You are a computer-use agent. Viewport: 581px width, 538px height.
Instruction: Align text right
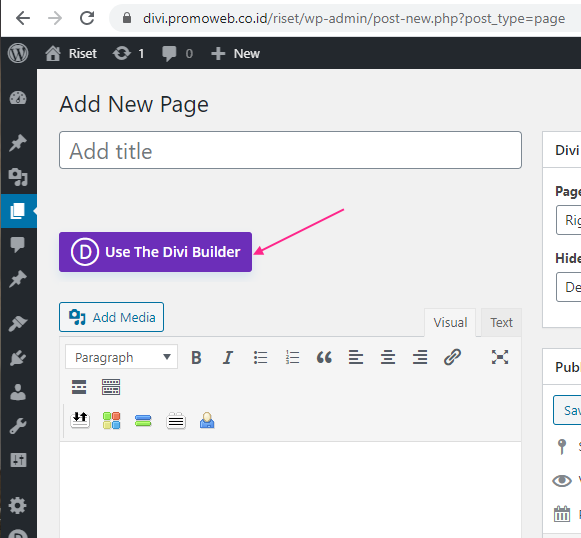click(x=420, y=358)
